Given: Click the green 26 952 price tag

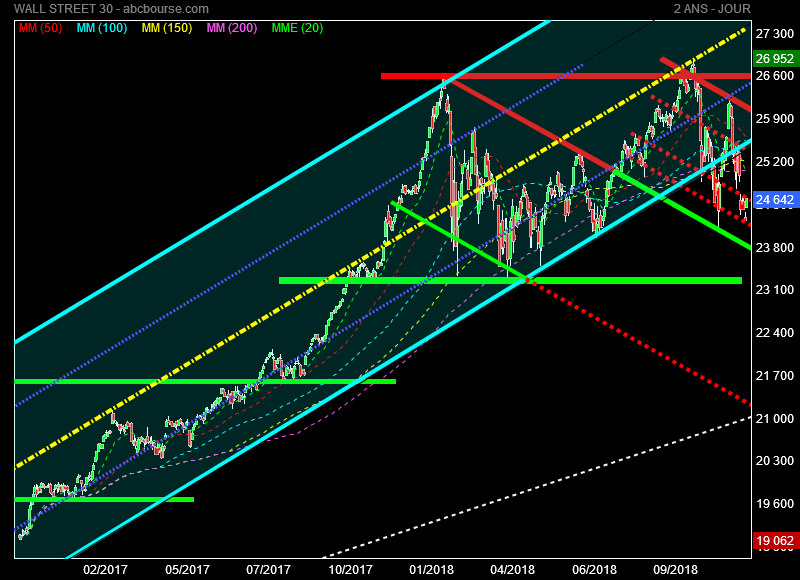Looking at the screenshot, I should pyautogui.click(x=774, y=59).
